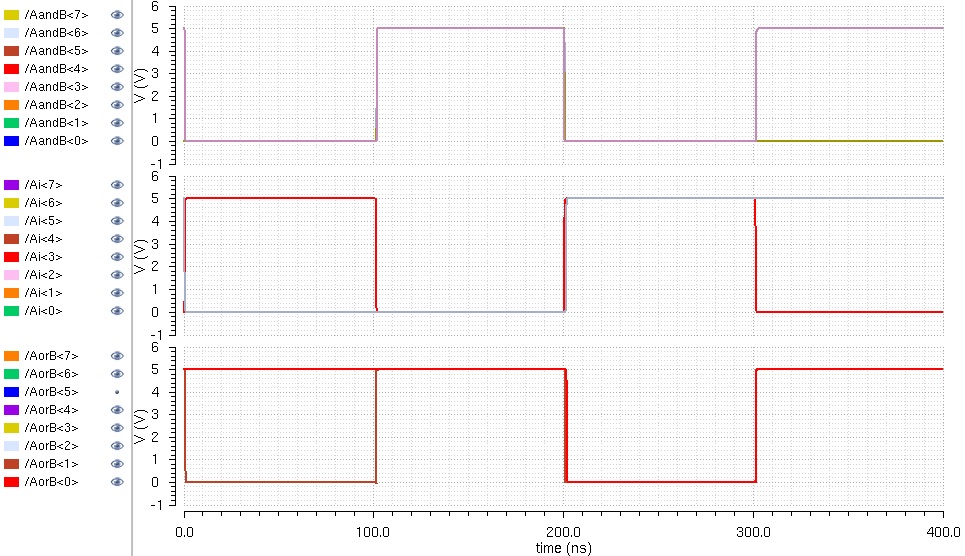Hide the /Ai<2> trace via eye icon
965x556 pixels.
pos(117,275)
